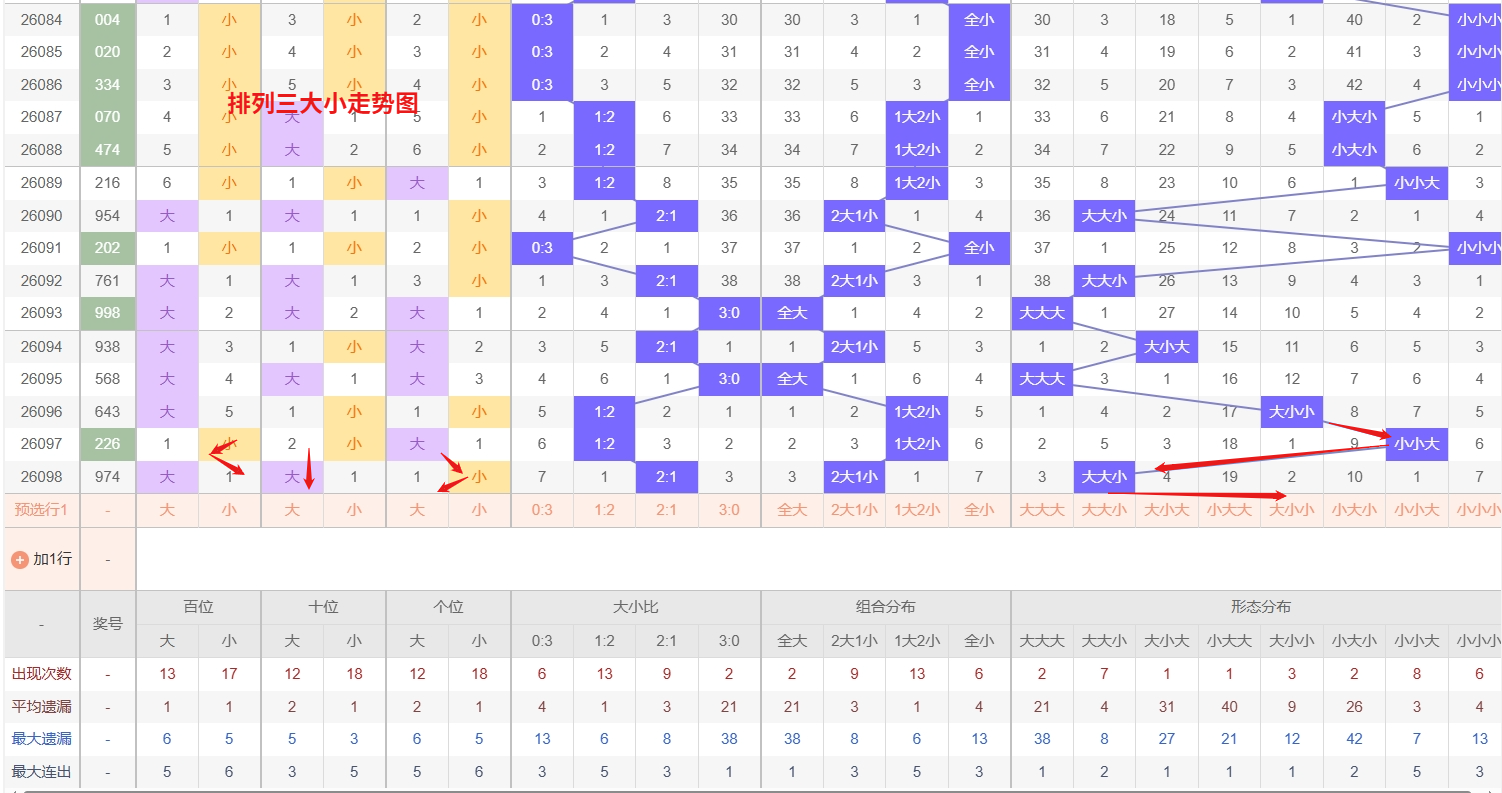Toggle 大大小 in the 预选行1 row
1502x793 pixels.
1104,510
